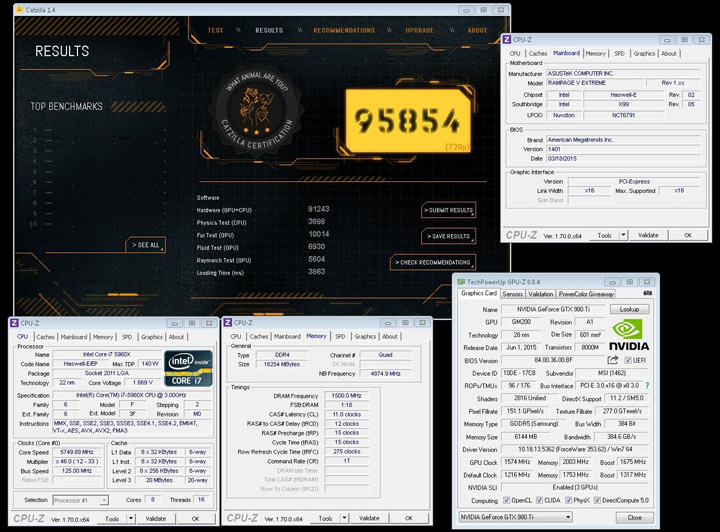
Task: Toggle the DirectCompute 5.0 checkbox
Action: click(597, 500)
